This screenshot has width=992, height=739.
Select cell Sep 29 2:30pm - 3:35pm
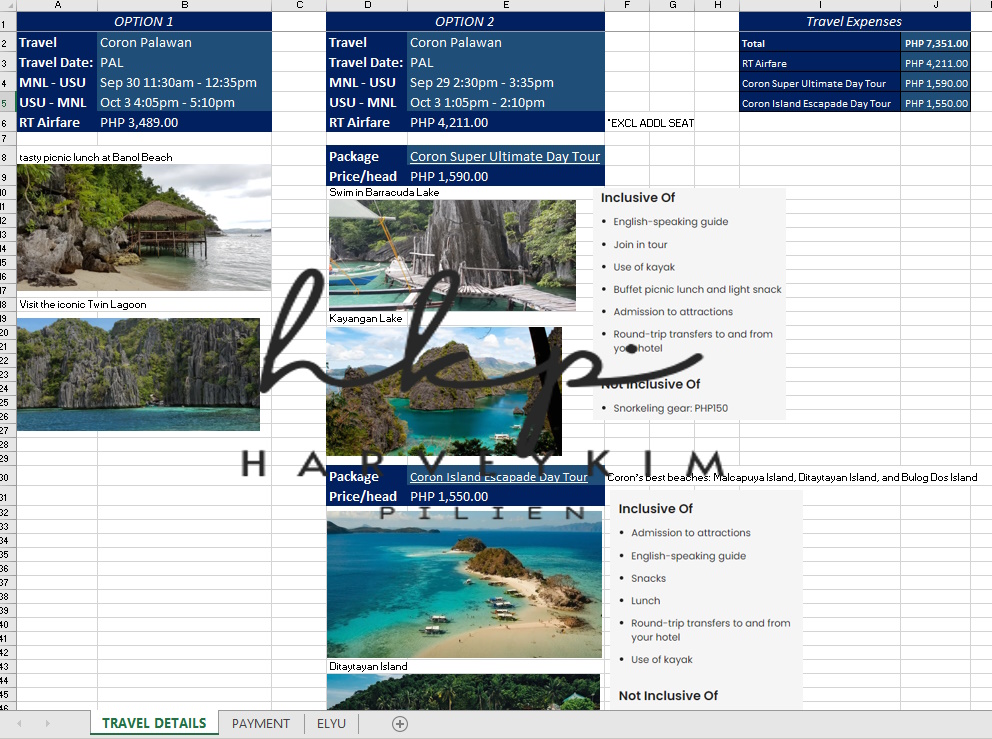[x=506, y=82]
